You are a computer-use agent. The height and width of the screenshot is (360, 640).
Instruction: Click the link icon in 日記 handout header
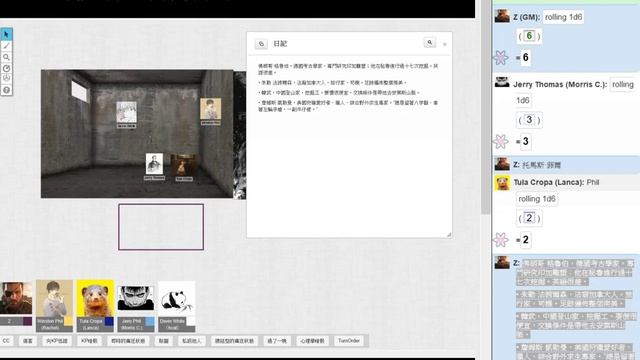[261, 44]
